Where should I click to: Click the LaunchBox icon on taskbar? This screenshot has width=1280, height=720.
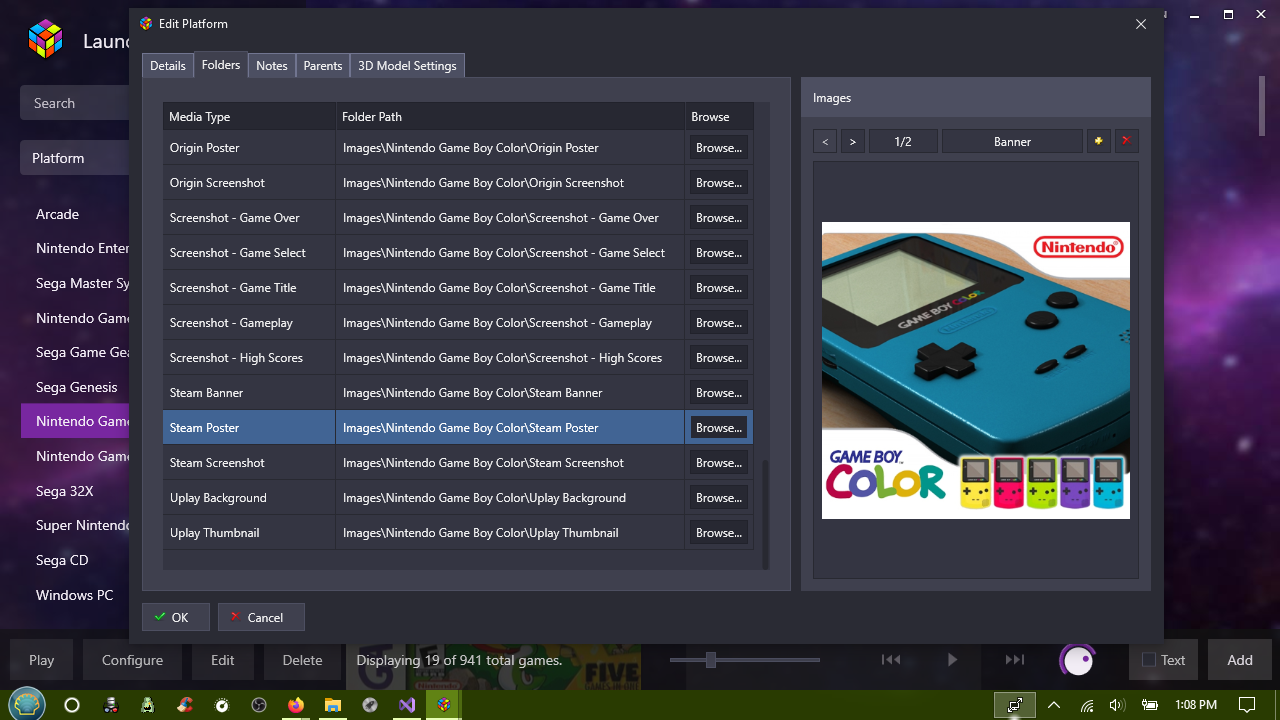tap(444, 705)
